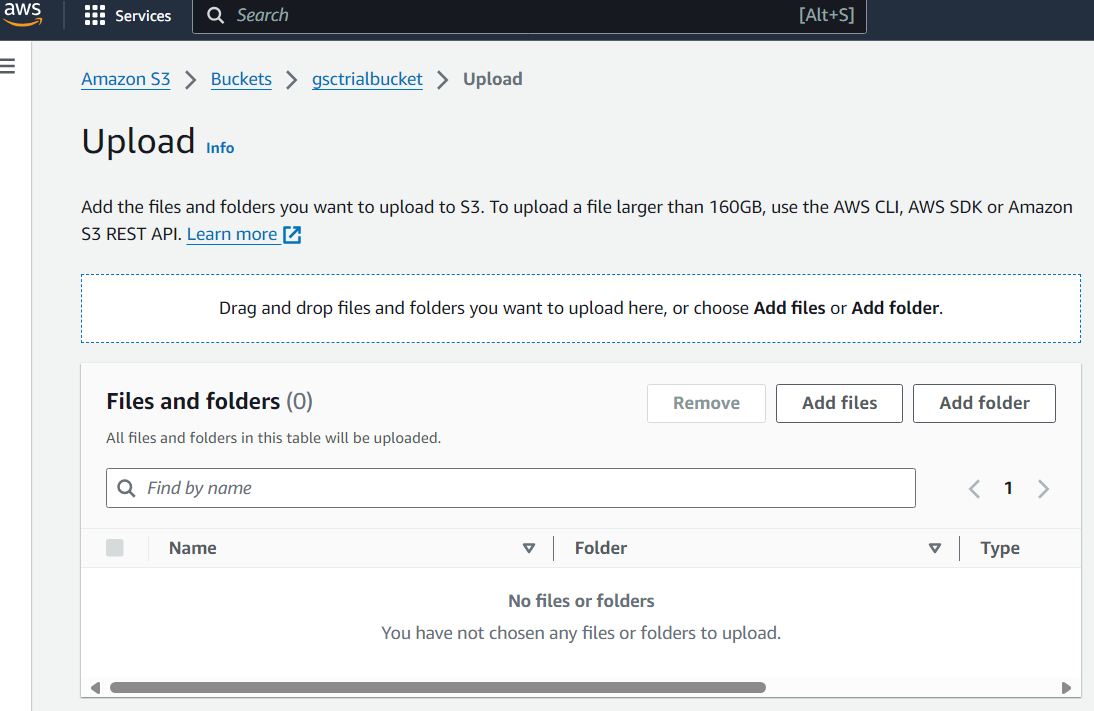The width and height of the screenshot is (1094, 711).
Task: Open the Amazon S3 breadcrumb link
Action: point(126,79)
